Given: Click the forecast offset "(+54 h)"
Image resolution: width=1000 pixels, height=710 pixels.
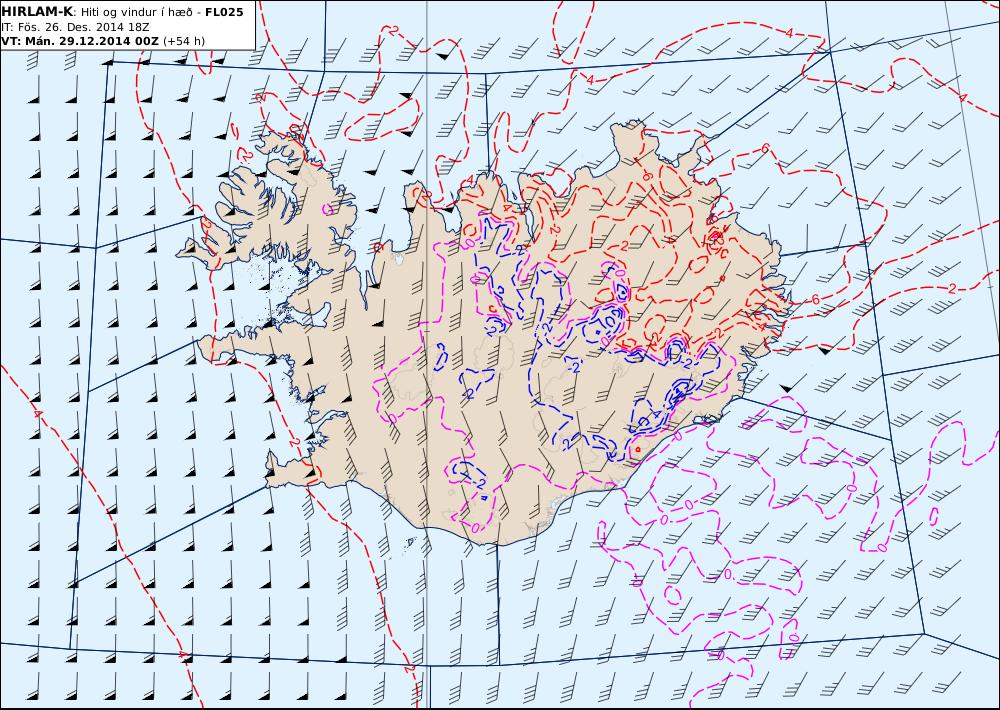Looking at the screenshot, I should click(184, 41).
